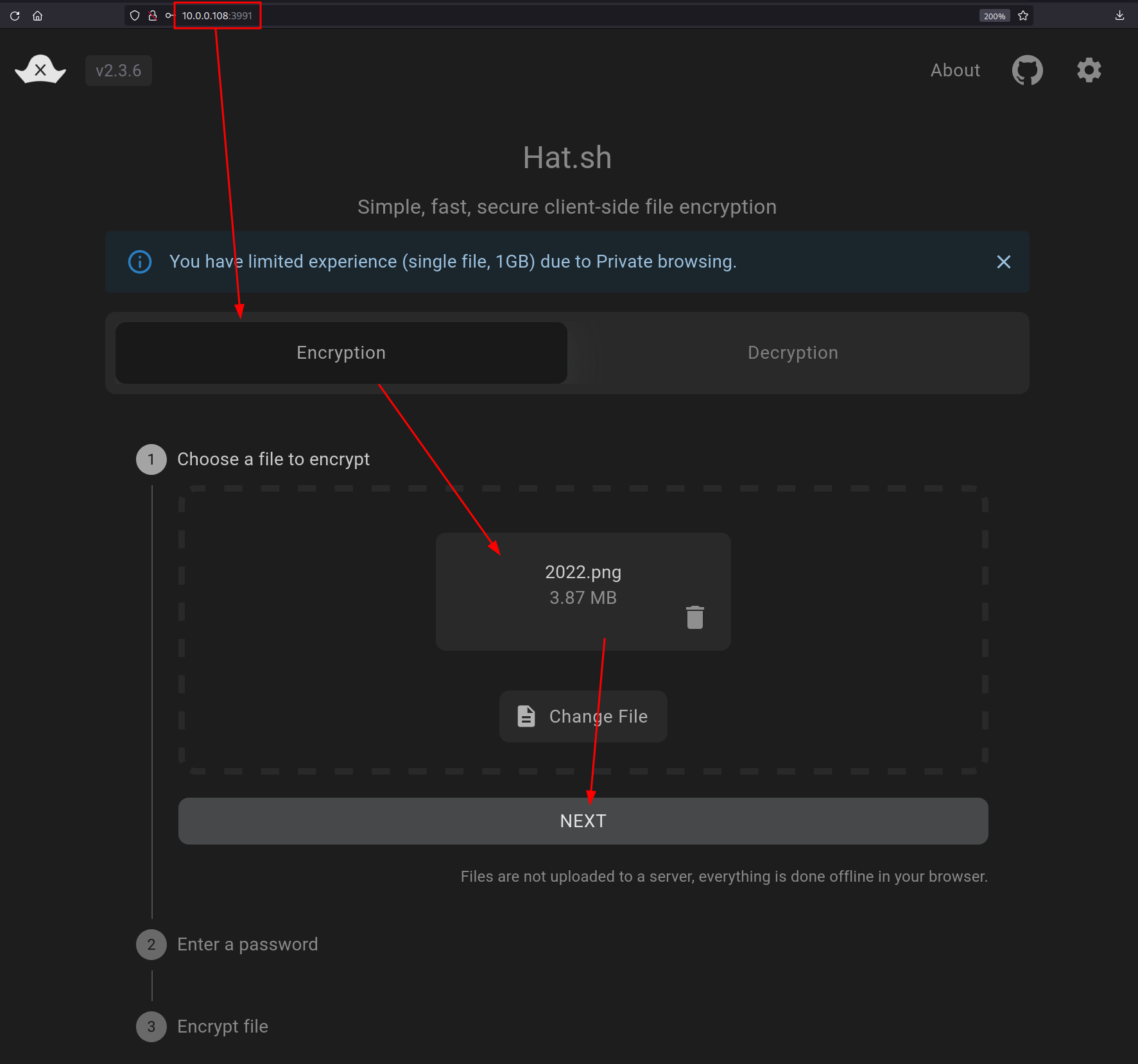Click the 200% zoom level indicator
Image resolution: width=1138 pixels, height=1064 pixels.
click(994, 16)
